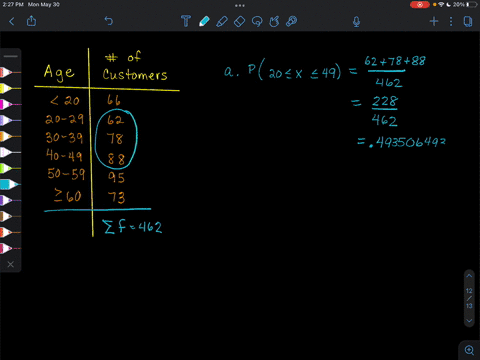Select the Hand tool
480x360 pixels.
(274, 21)
